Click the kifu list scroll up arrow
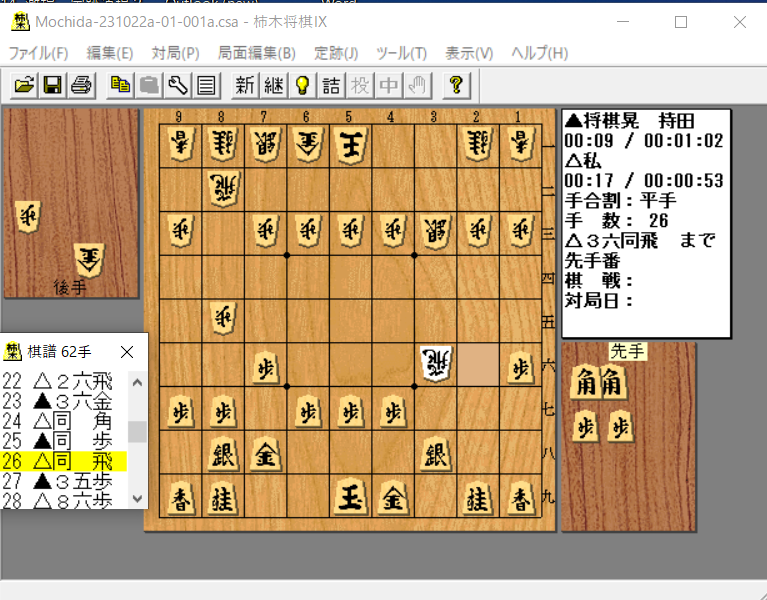This screenshot has height=600, width=767. click(x=137, y=382)
